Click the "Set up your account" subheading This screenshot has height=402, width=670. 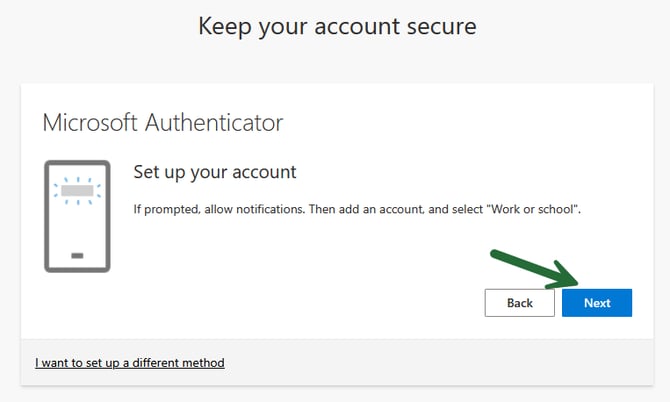click(215, 172)
